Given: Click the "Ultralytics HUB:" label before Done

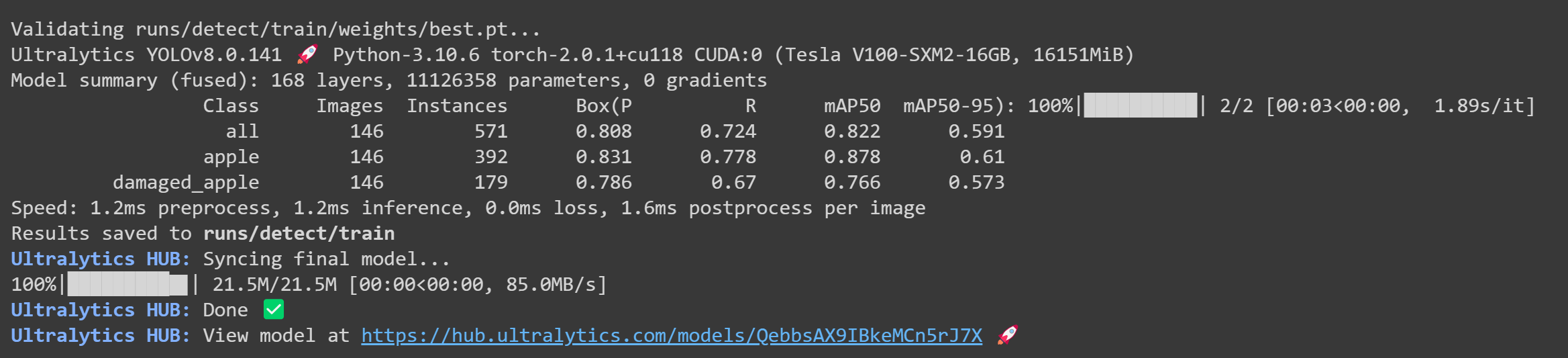Looking at the screenshot, I should [x=101, y=310].
